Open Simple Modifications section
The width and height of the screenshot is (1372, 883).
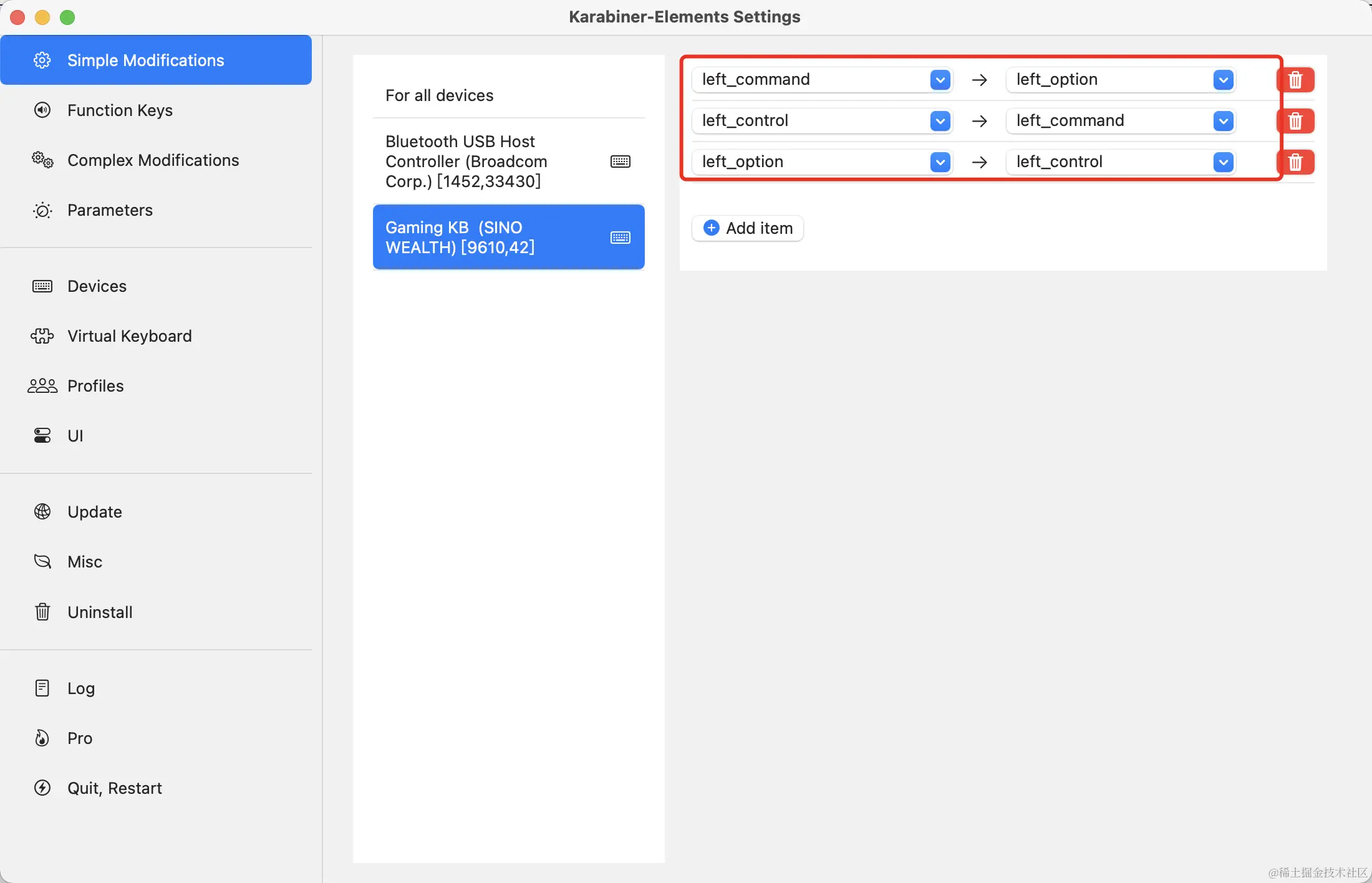point(156,60)
